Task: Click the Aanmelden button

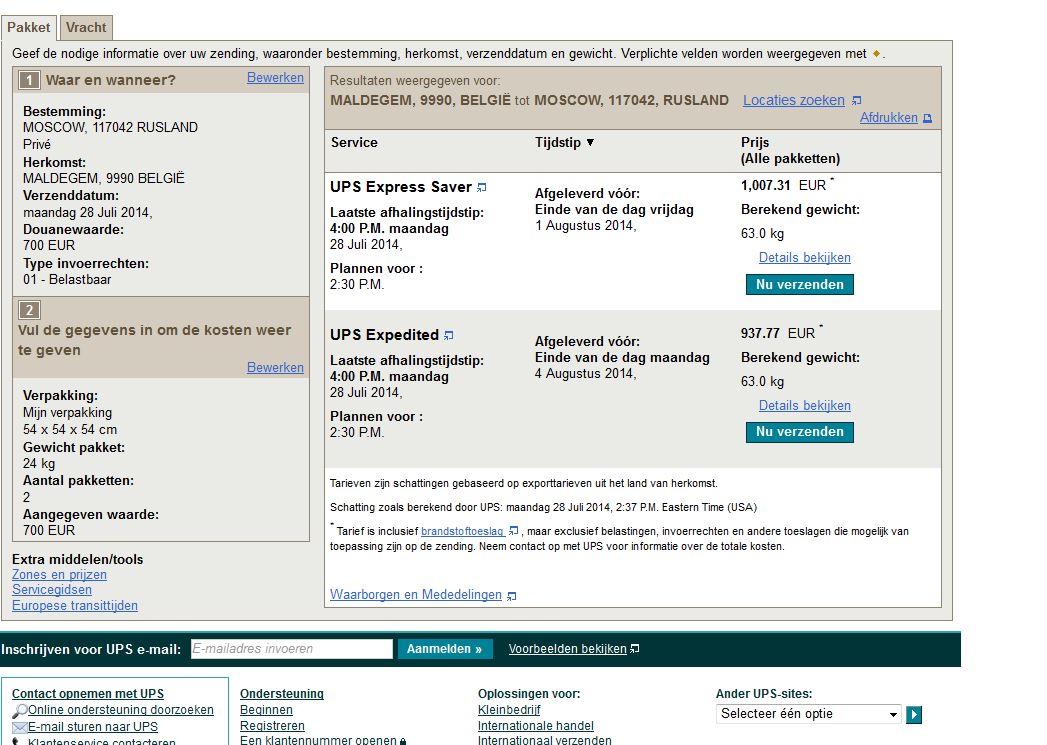Action: [445, 649]
